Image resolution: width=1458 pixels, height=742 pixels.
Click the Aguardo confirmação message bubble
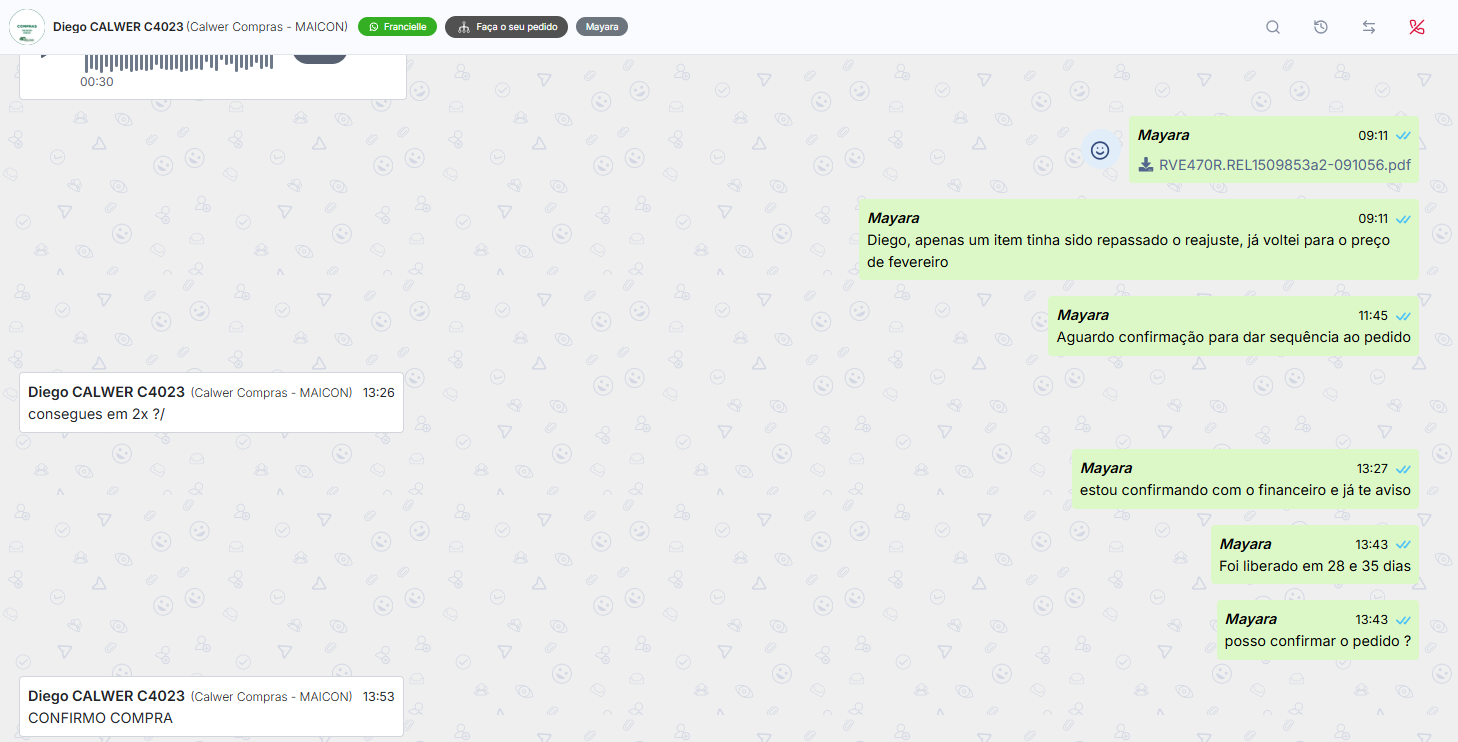pyautogui.click(x=1233, y=326)
